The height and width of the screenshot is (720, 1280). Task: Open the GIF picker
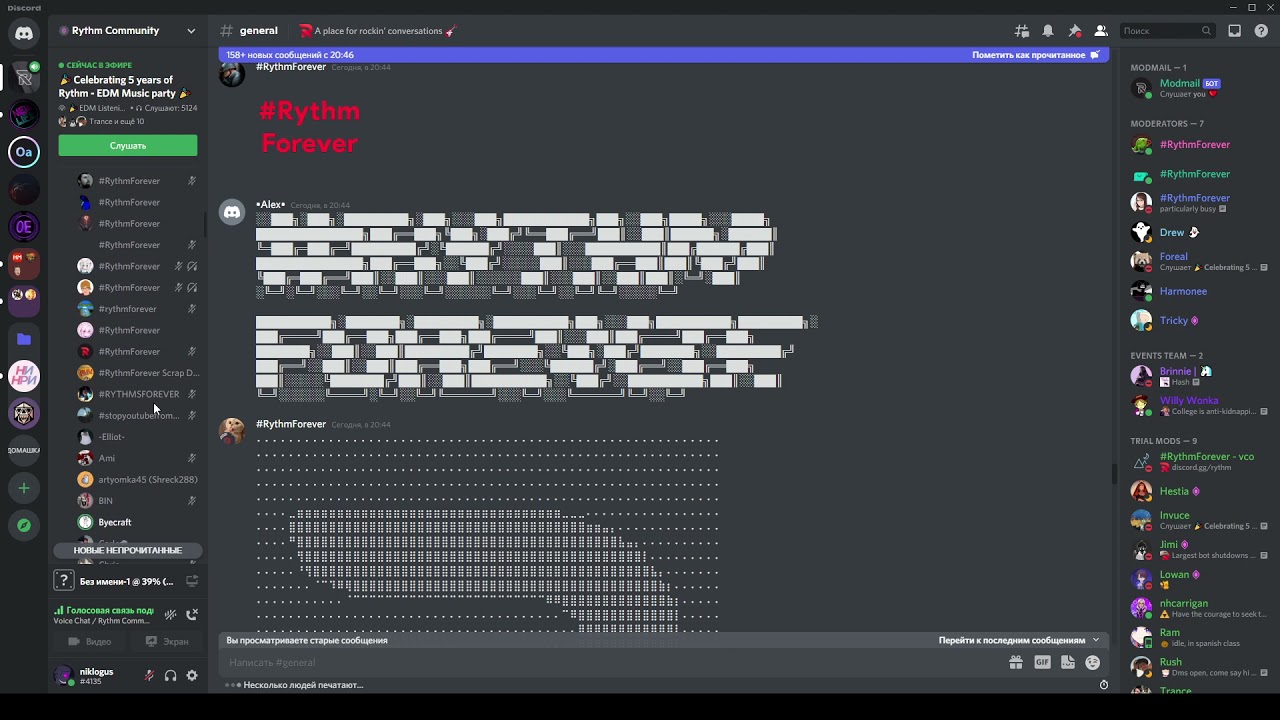(x=1042, y=662)
